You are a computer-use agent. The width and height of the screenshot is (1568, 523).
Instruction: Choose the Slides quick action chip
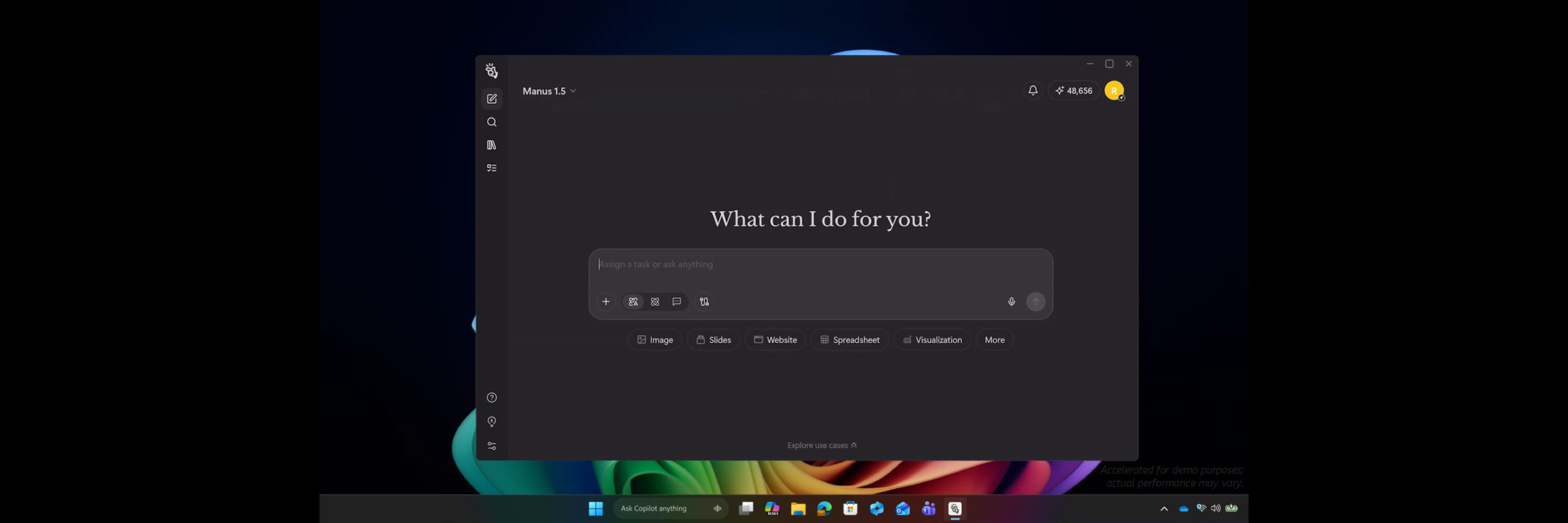pos(714,340)
